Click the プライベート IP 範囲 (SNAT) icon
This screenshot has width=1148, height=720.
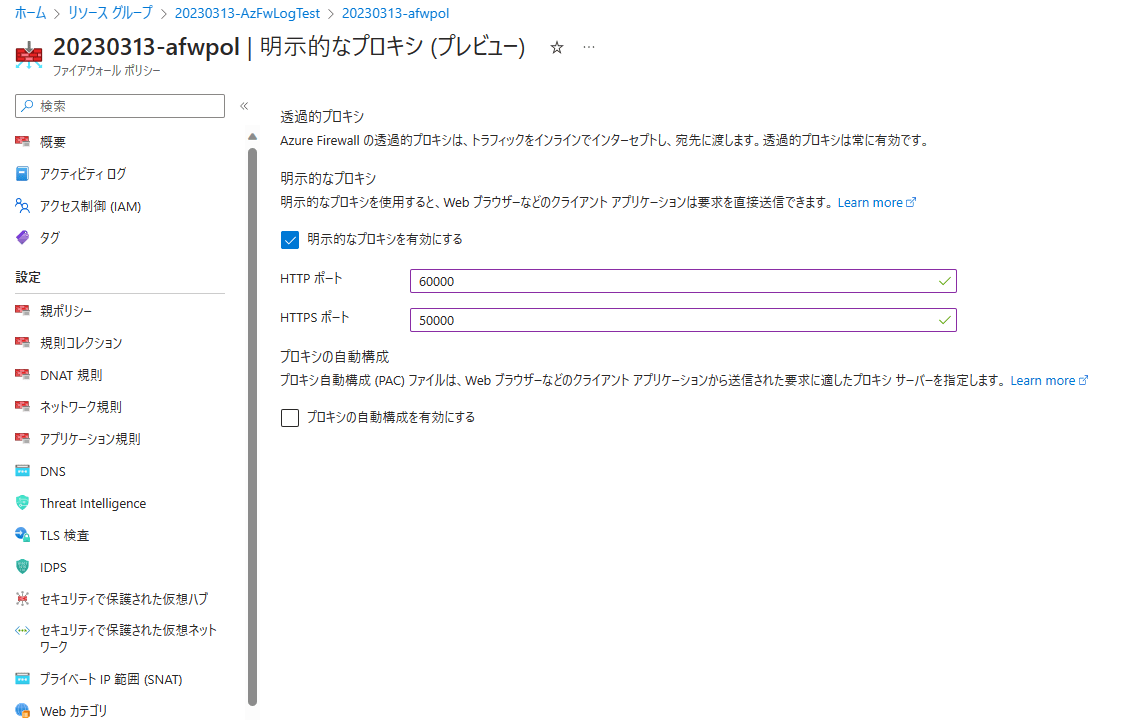pyautogui.click(x=23, y=679)
